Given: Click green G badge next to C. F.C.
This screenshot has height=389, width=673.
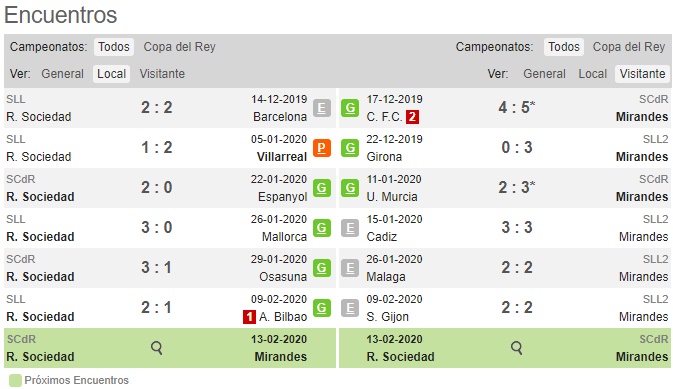Looking at the screenshot, I should click(x=350, y=108).
